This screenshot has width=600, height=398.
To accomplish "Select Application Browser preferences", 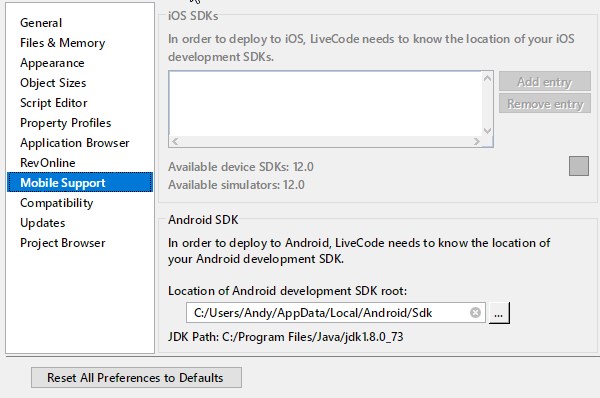I will pyautogui.click(x=75, y=143).
